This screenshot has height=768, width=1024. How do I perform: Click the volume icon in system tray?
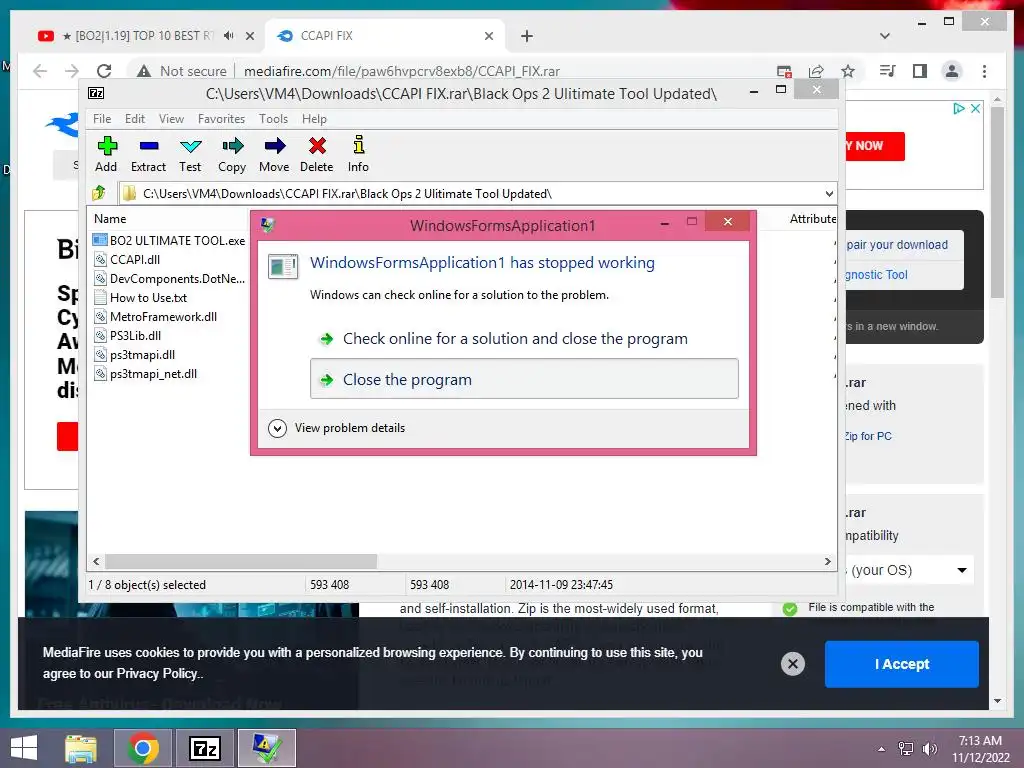coord(930,748)
